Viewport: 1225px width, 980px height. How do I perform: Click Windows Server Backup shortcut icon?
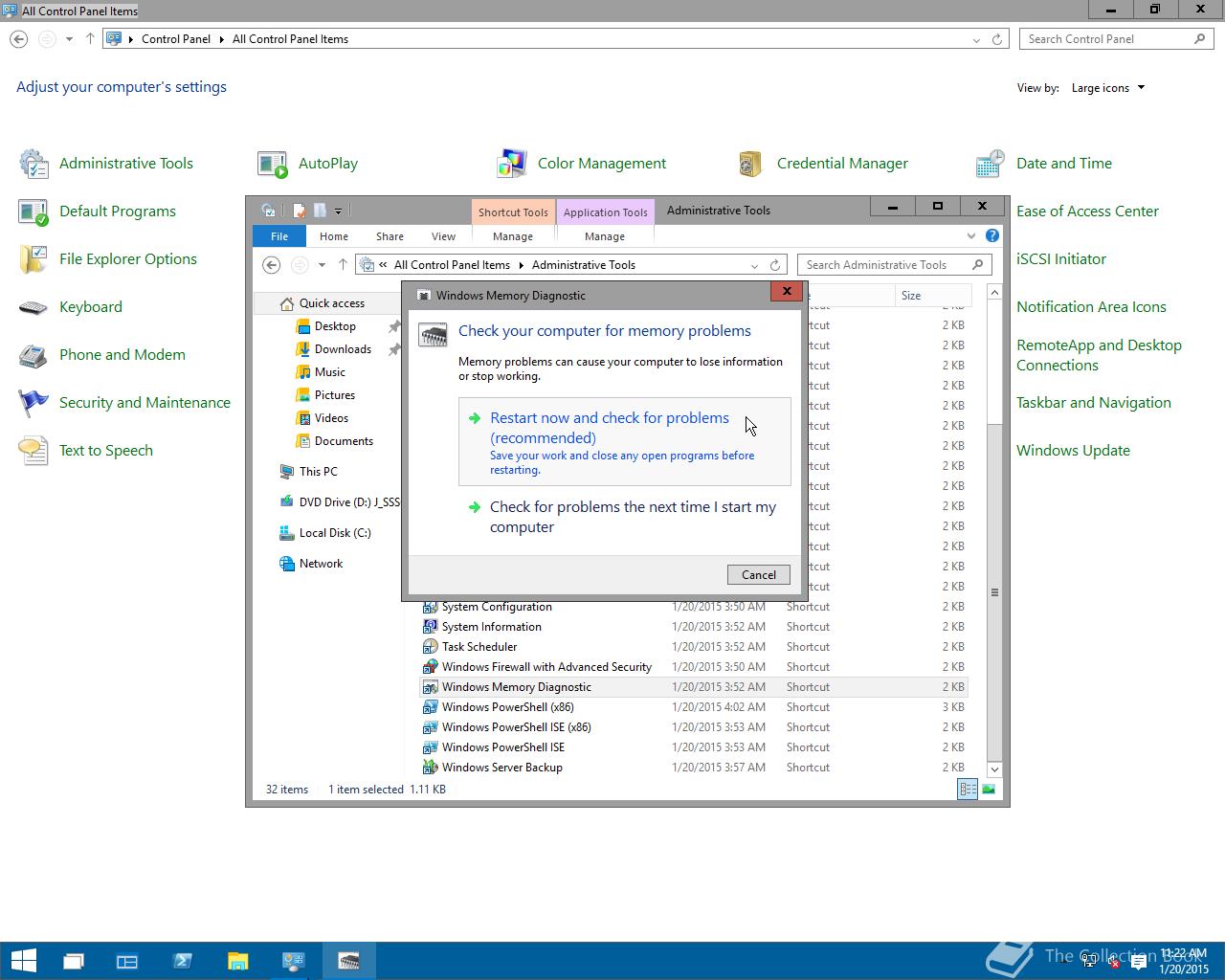[x=431, y=768]
